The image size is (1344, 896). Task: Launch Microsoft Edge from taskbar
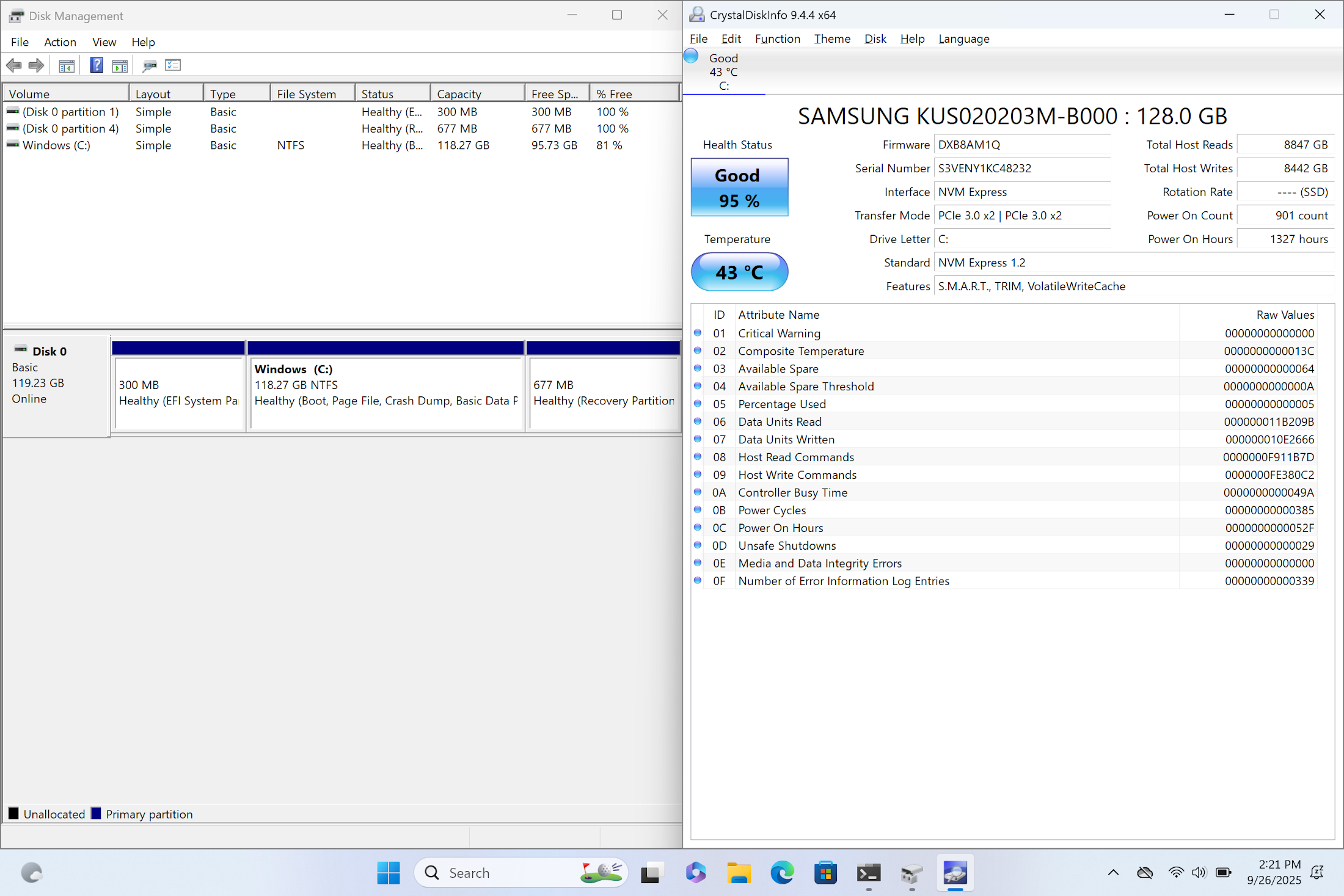pos(782,873)
